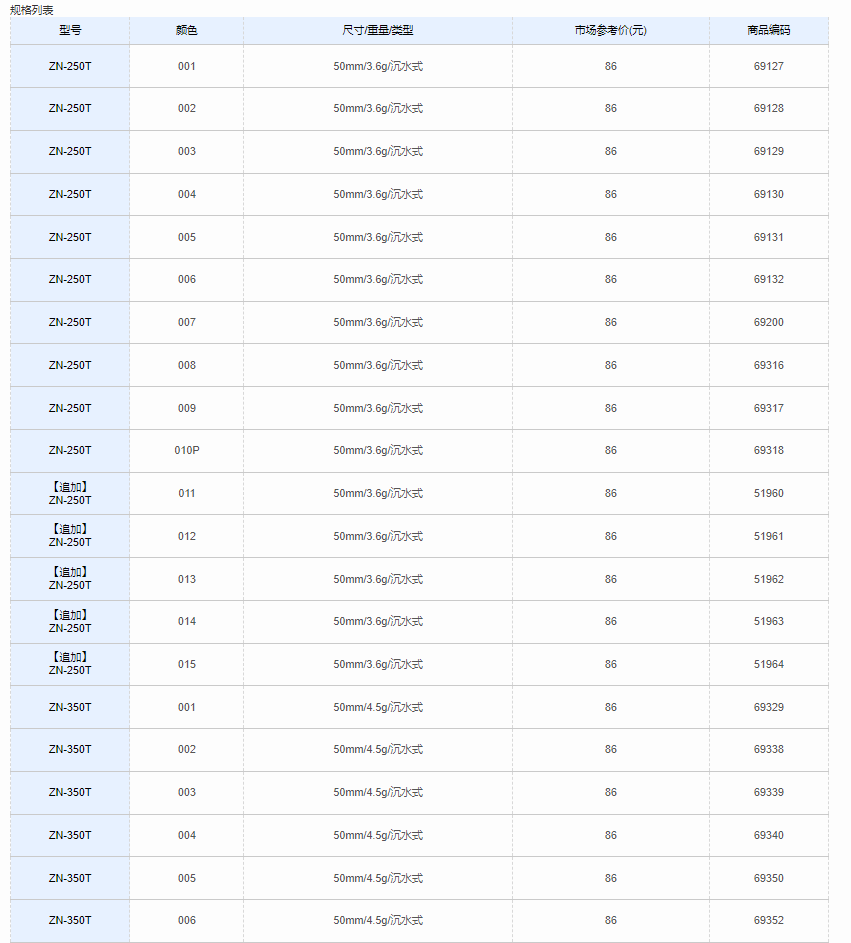This screenshot has width=851, height=943.
Task: Click the 商品编码 column header
Action: (x=769, y=30)
